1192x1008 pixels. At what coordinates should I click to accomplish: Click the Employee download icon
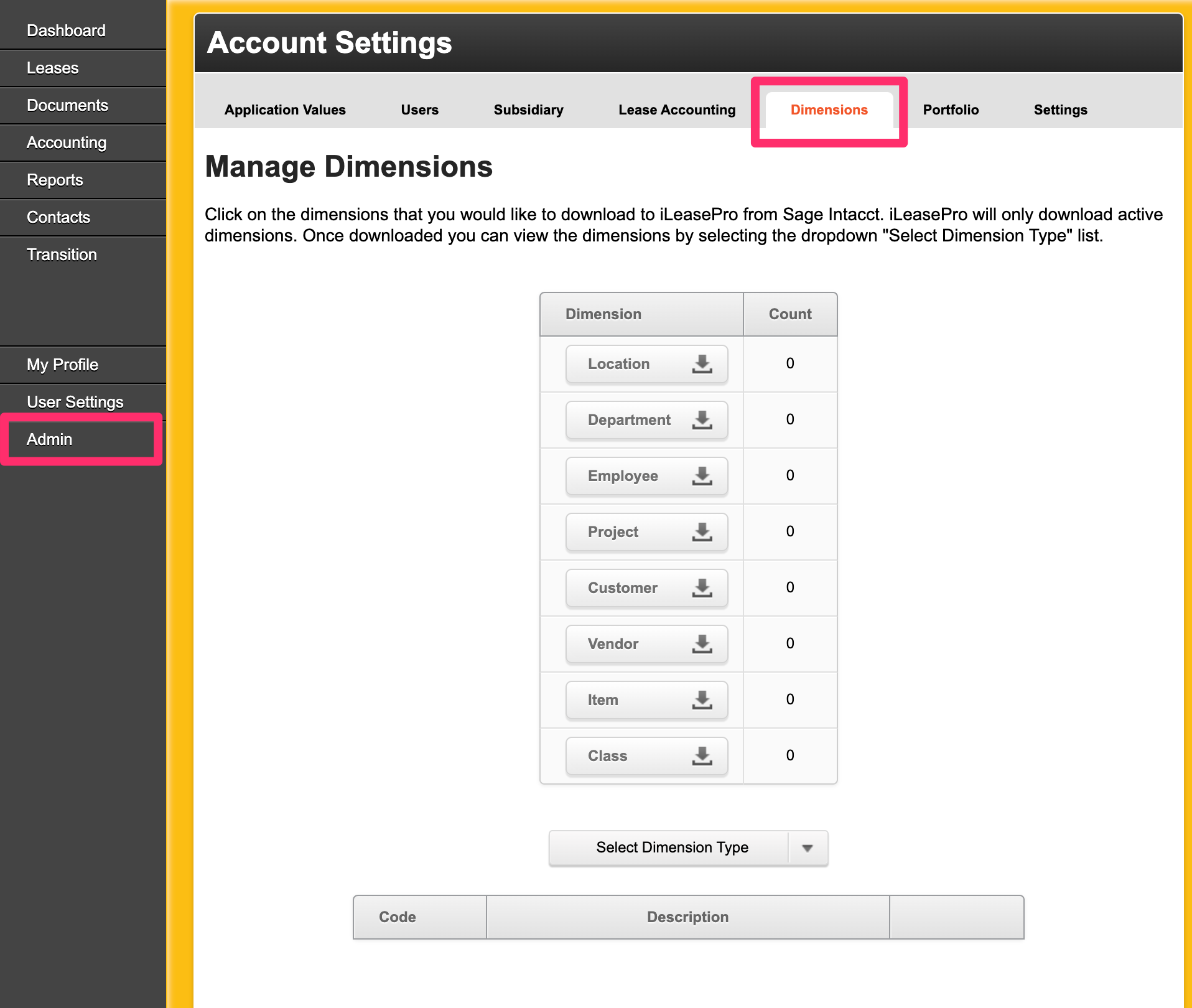(x=702, y=476)
